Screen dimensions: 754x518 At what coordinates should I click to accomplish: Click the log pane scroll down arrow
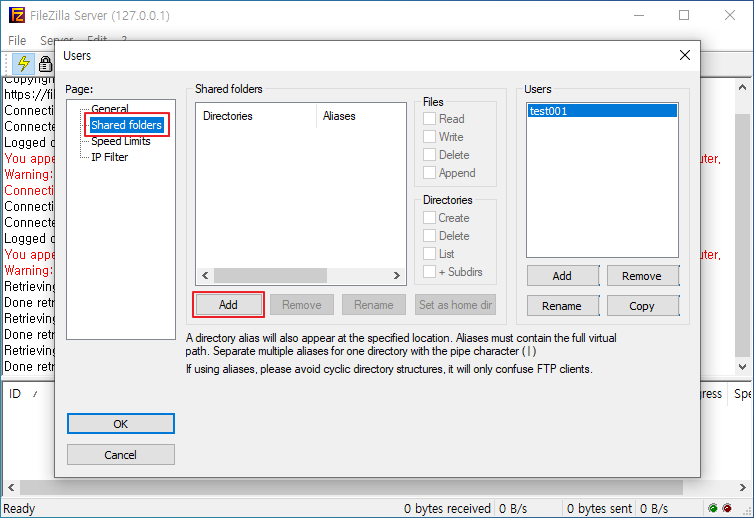coord(742,367)
